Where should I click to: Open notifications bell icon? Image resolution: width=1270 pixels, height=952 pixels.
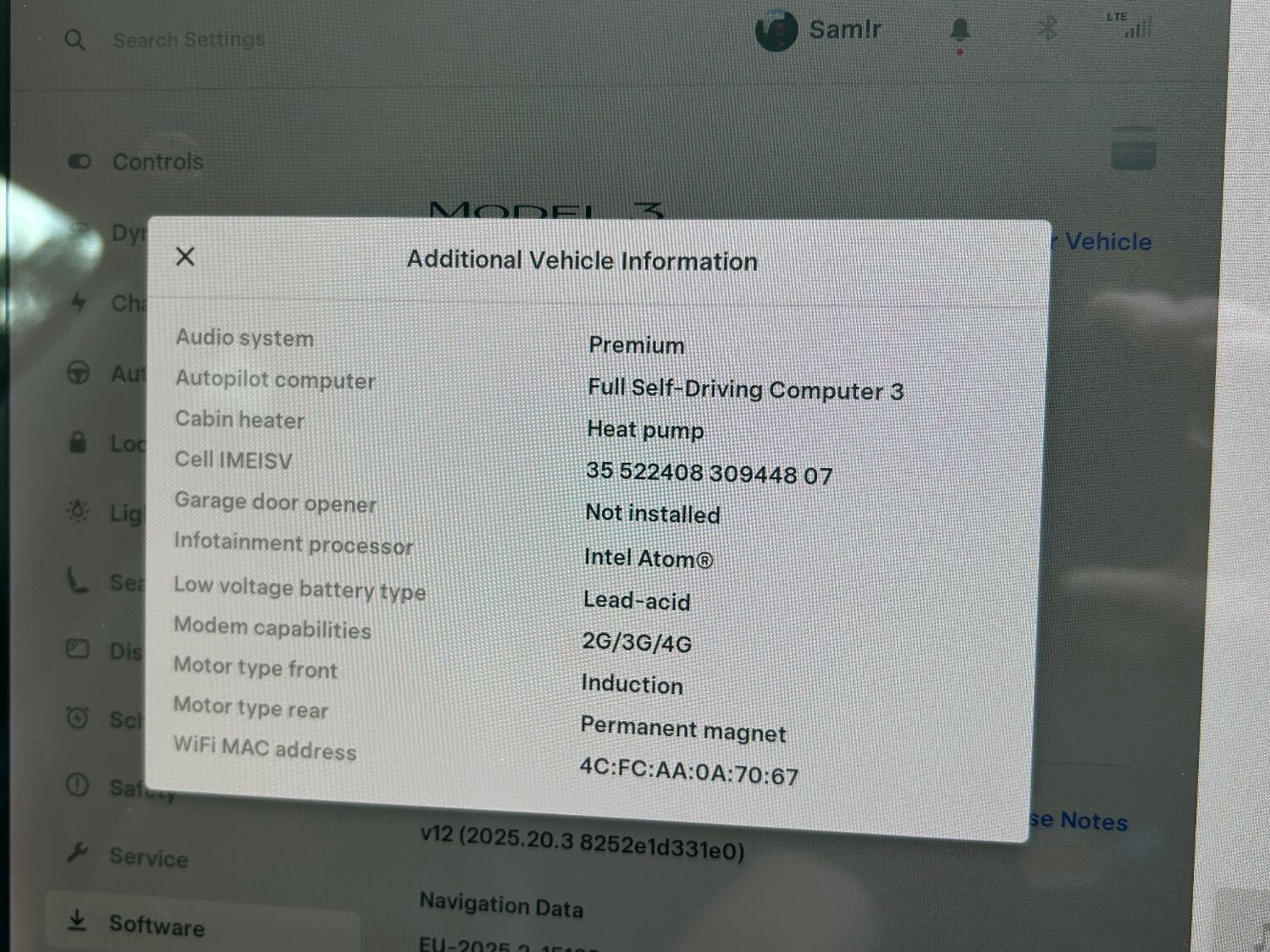tap(959, 33)
